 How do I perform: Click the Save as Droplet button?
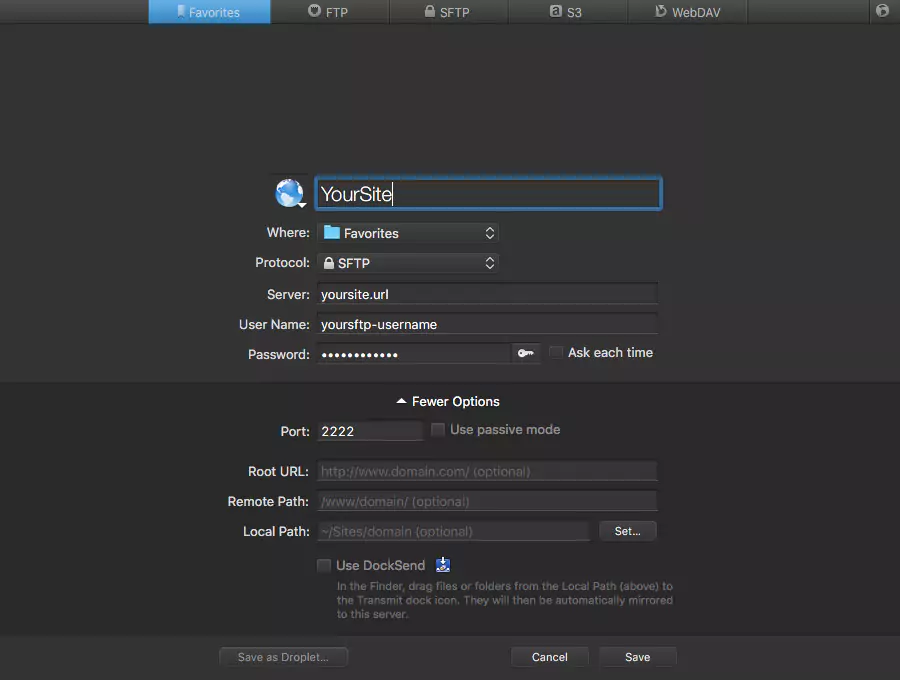(x=283, y=656)
